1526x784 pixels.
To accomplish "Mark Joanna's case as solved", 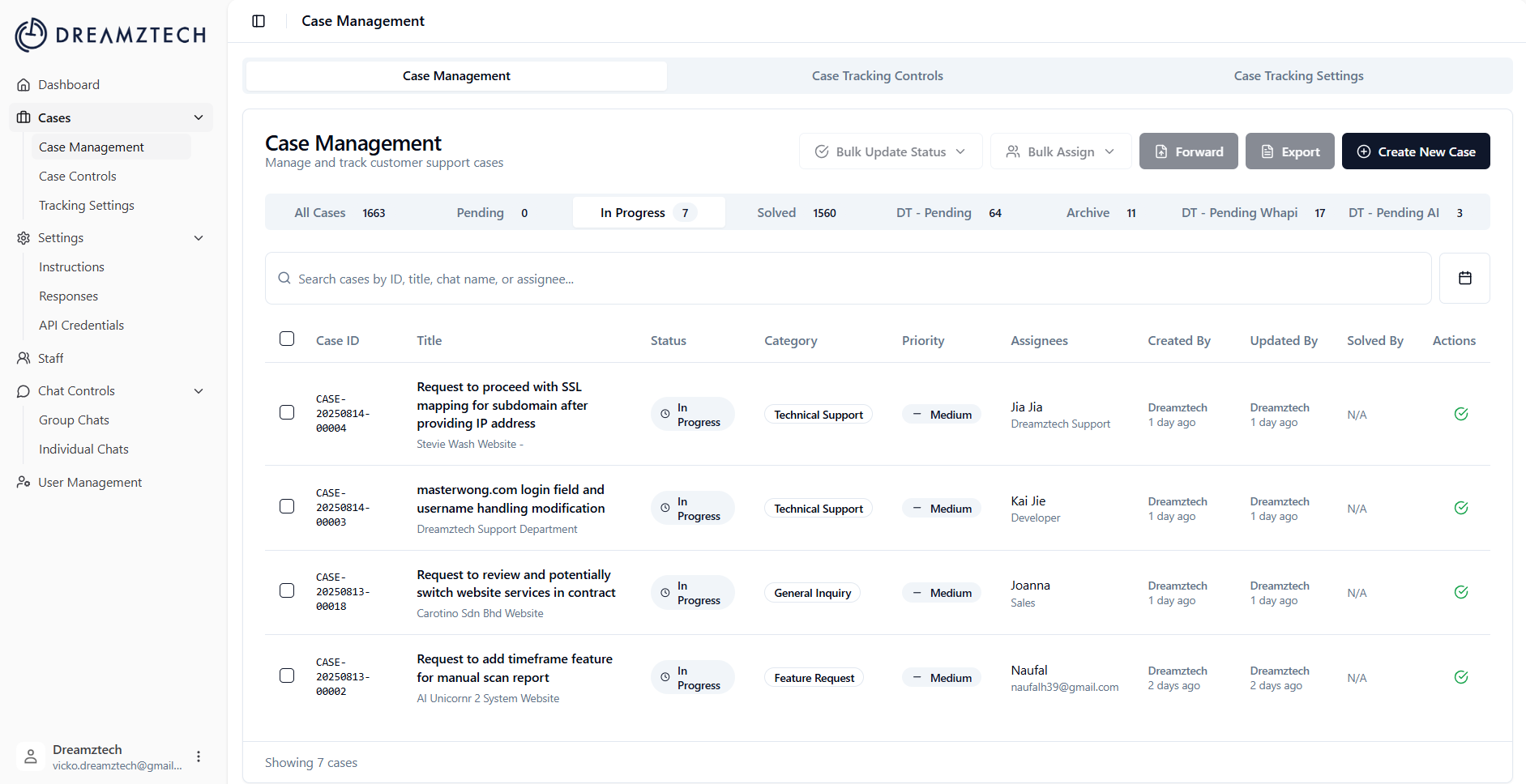I will [x=1460, y=593].
